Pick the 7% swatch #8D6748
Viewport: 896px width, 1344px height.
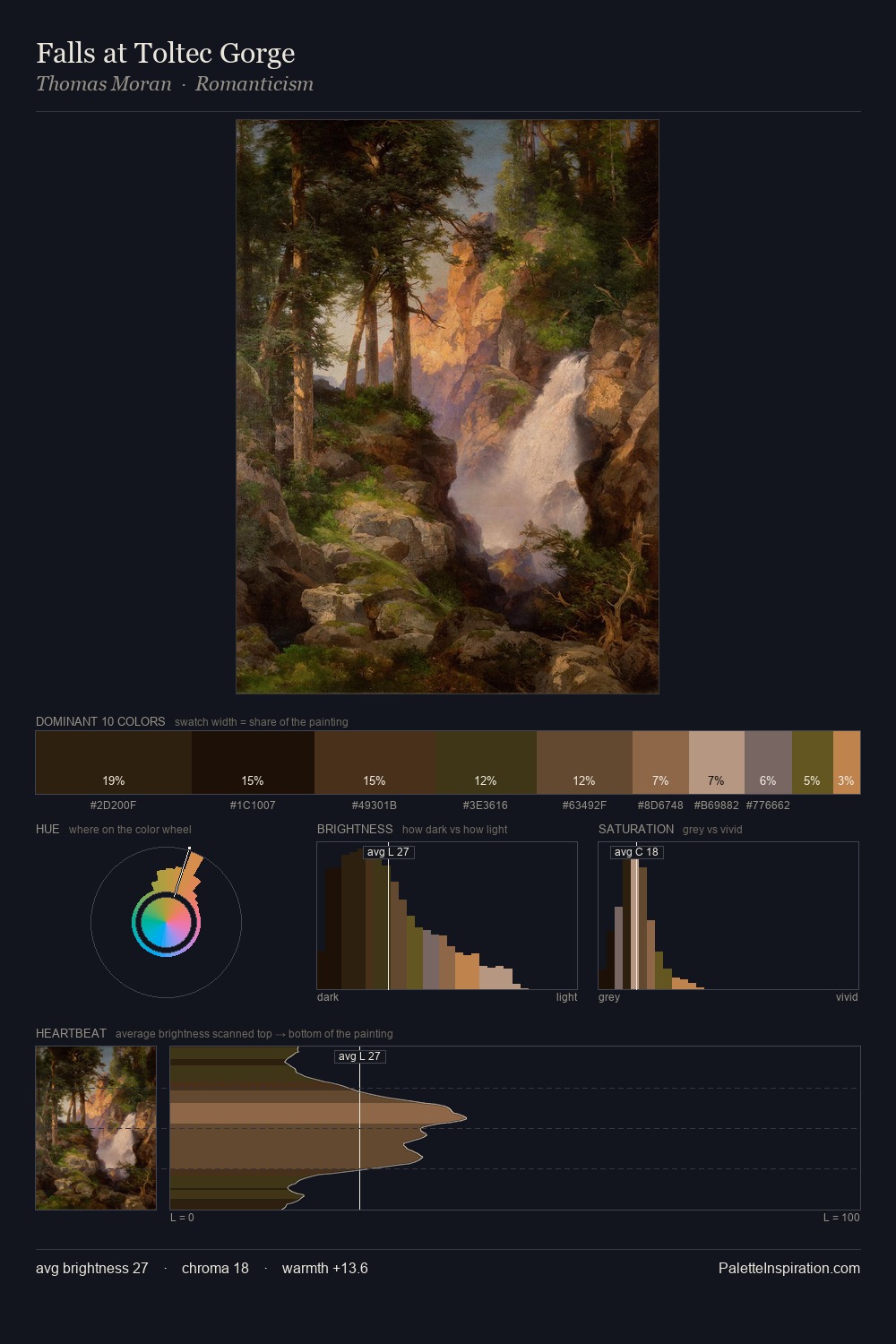(x=660, y=762)
